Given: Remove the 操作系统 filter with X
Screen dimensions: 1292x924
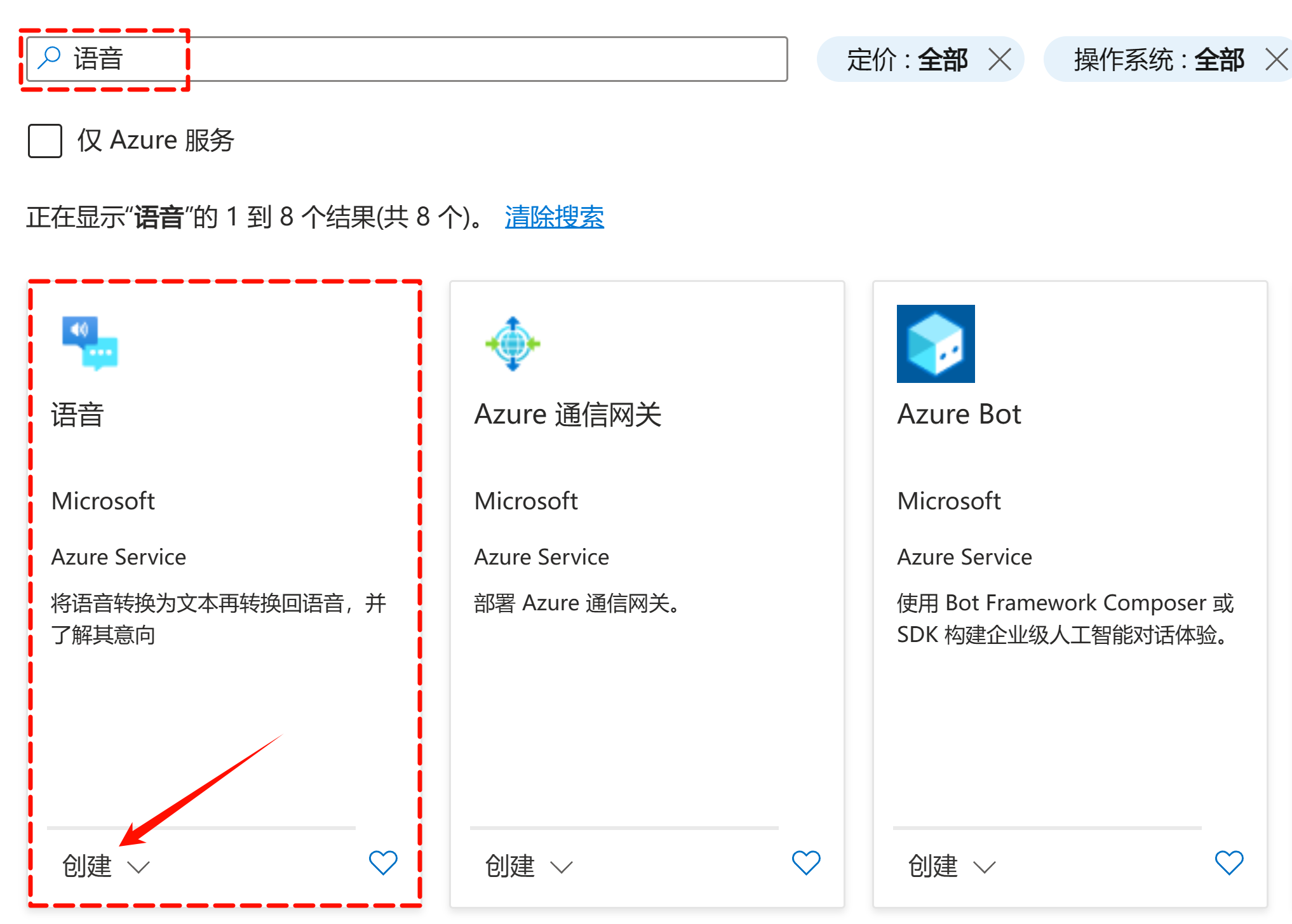Looking at the screenshot, I should (x=1276, y=60).
